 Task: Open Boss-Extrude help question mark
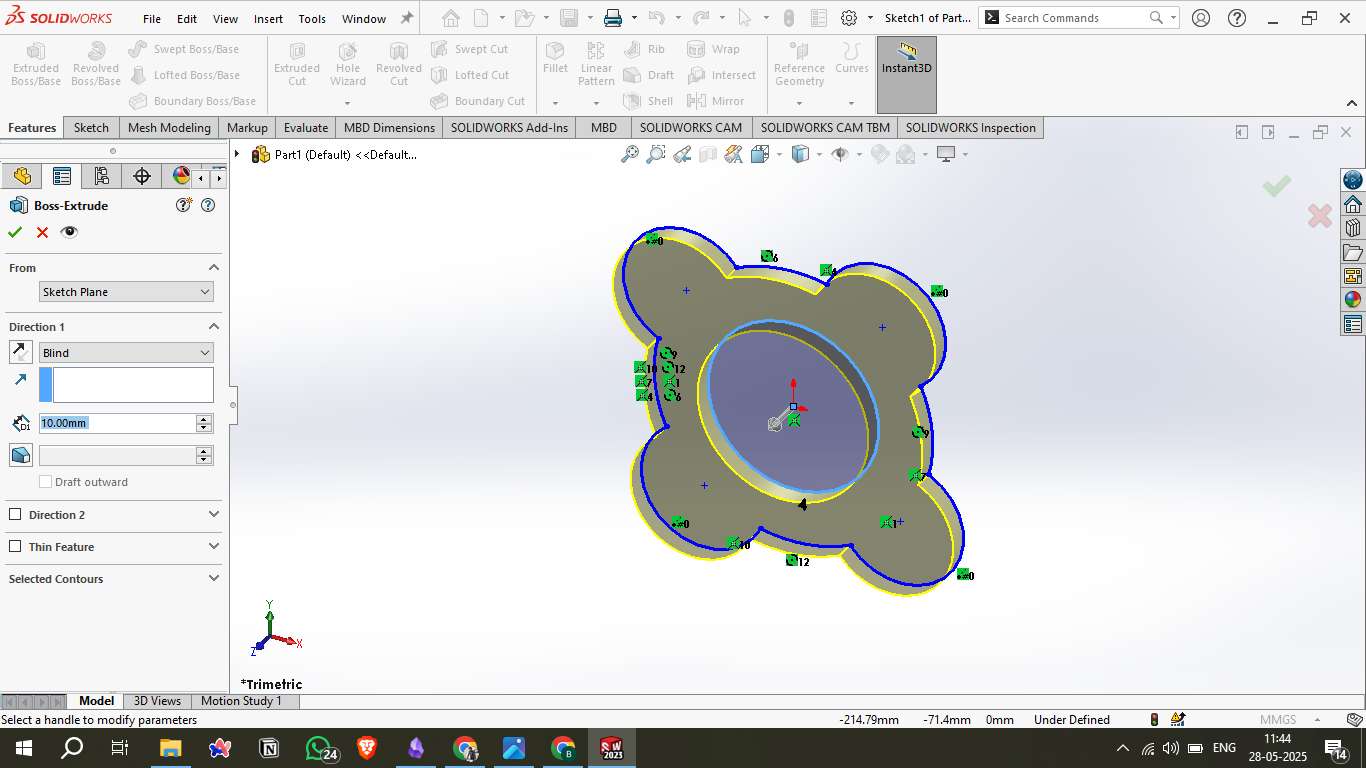point(208,205)
